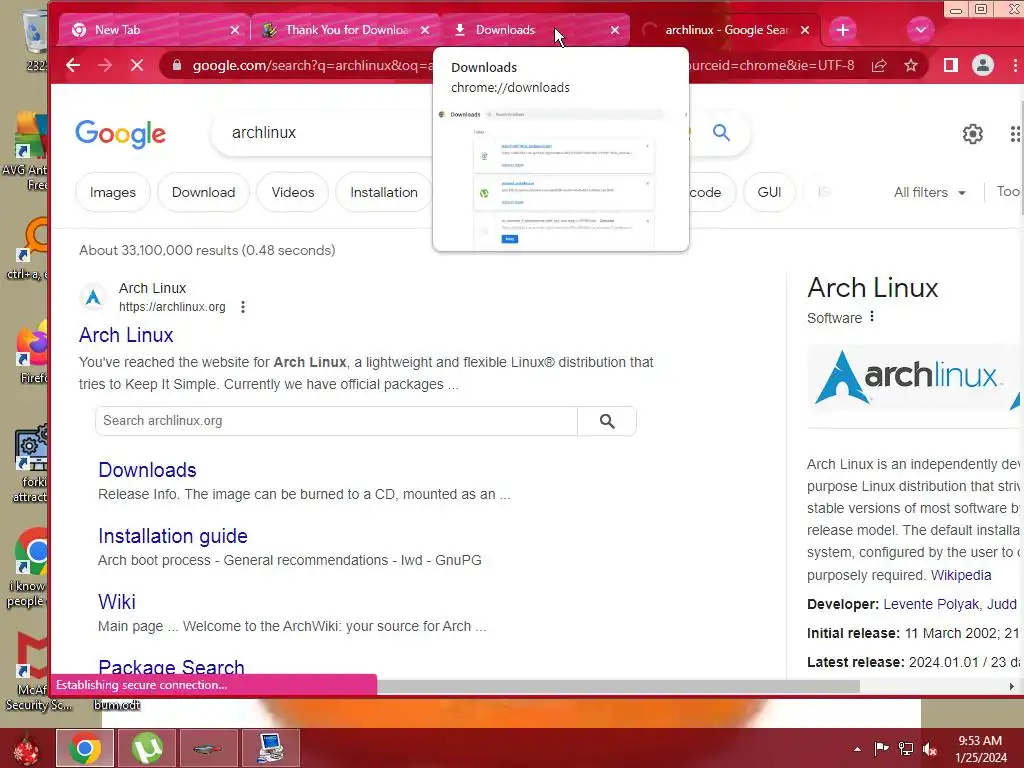The width and height of the screenshot is (1024, 768).
Task: Open the Installation guide sitelink
Action: click(x=173, y=536)
